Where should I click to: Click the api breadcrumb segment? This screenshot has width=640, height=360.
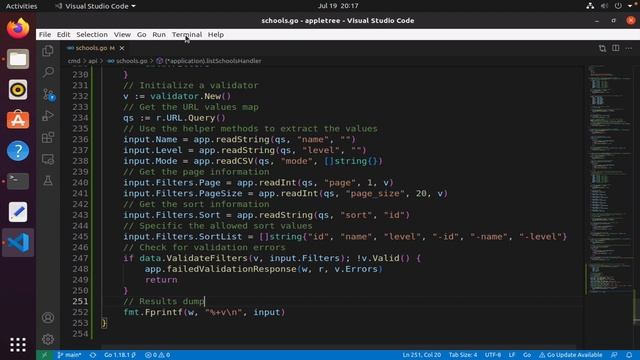(93, 61)
